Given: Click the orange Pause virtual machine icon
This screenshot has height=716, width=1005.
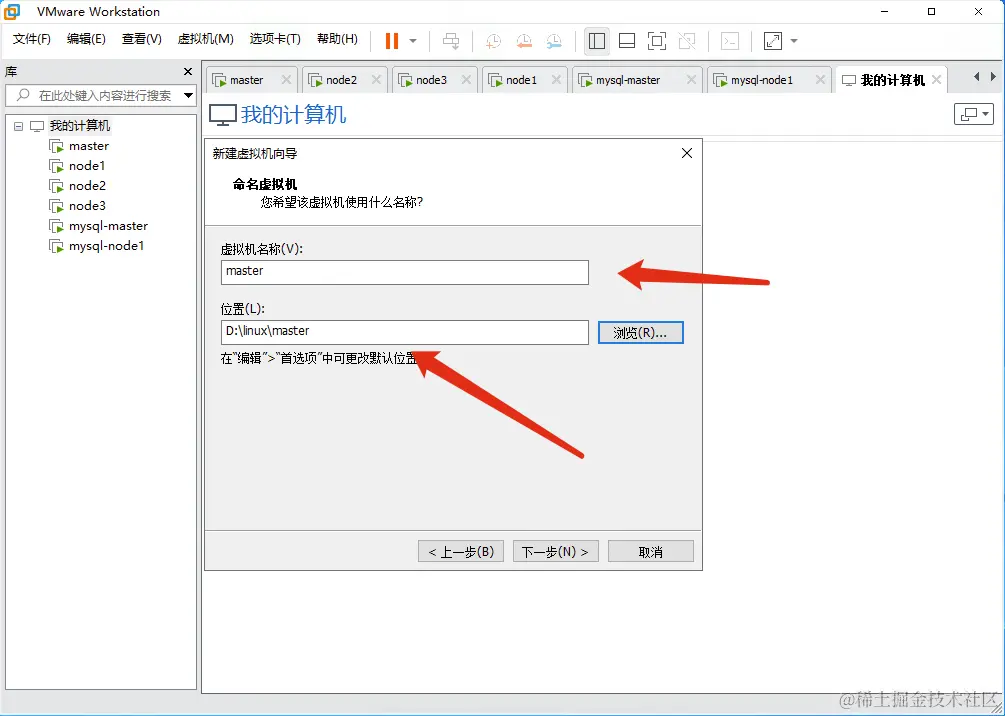Looking at the screenshot, I should pos(392,41).
